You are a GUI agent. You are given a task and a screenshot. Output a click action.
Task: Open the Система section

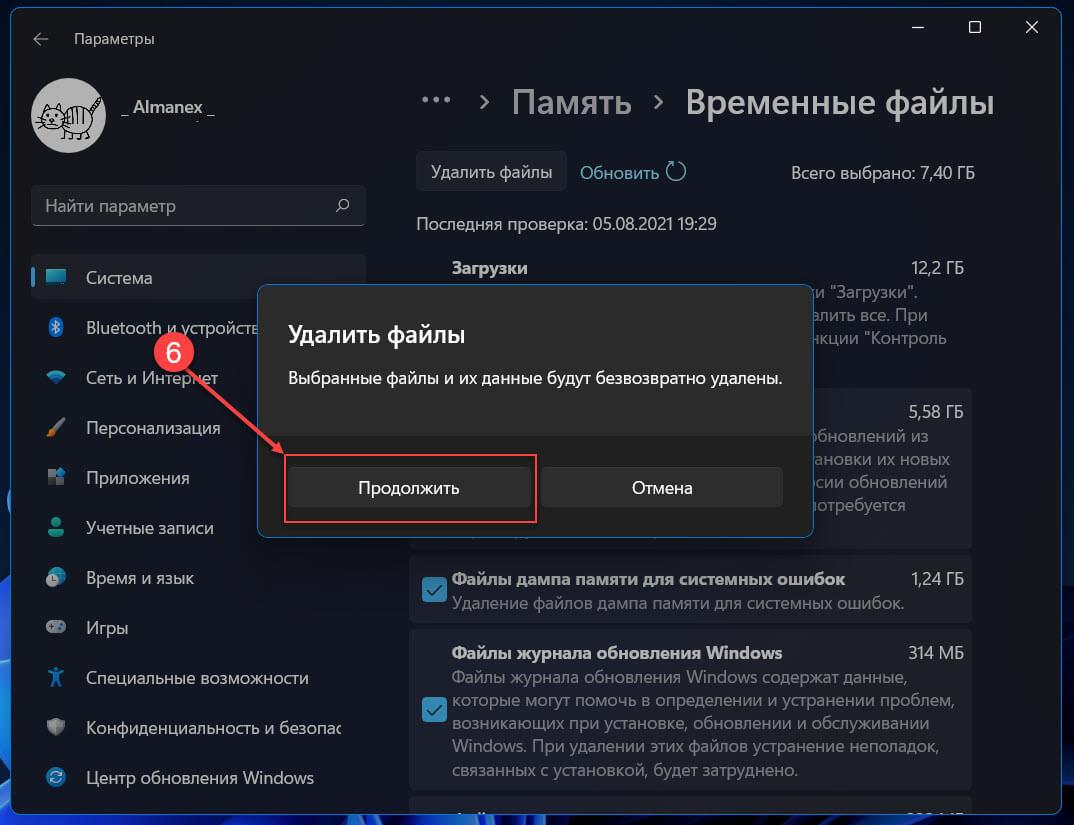coord(199,278)
